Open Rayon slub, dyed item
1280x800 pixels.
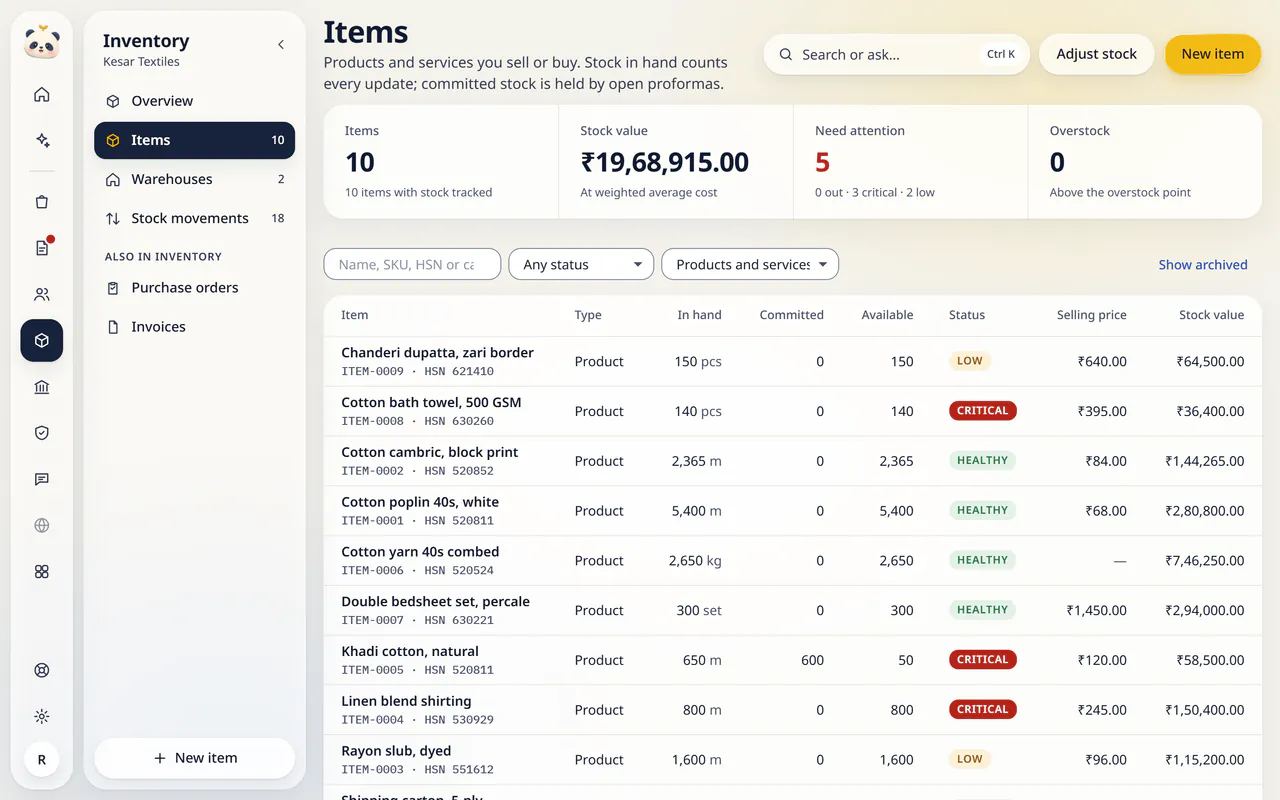click(x=793, y=760)
